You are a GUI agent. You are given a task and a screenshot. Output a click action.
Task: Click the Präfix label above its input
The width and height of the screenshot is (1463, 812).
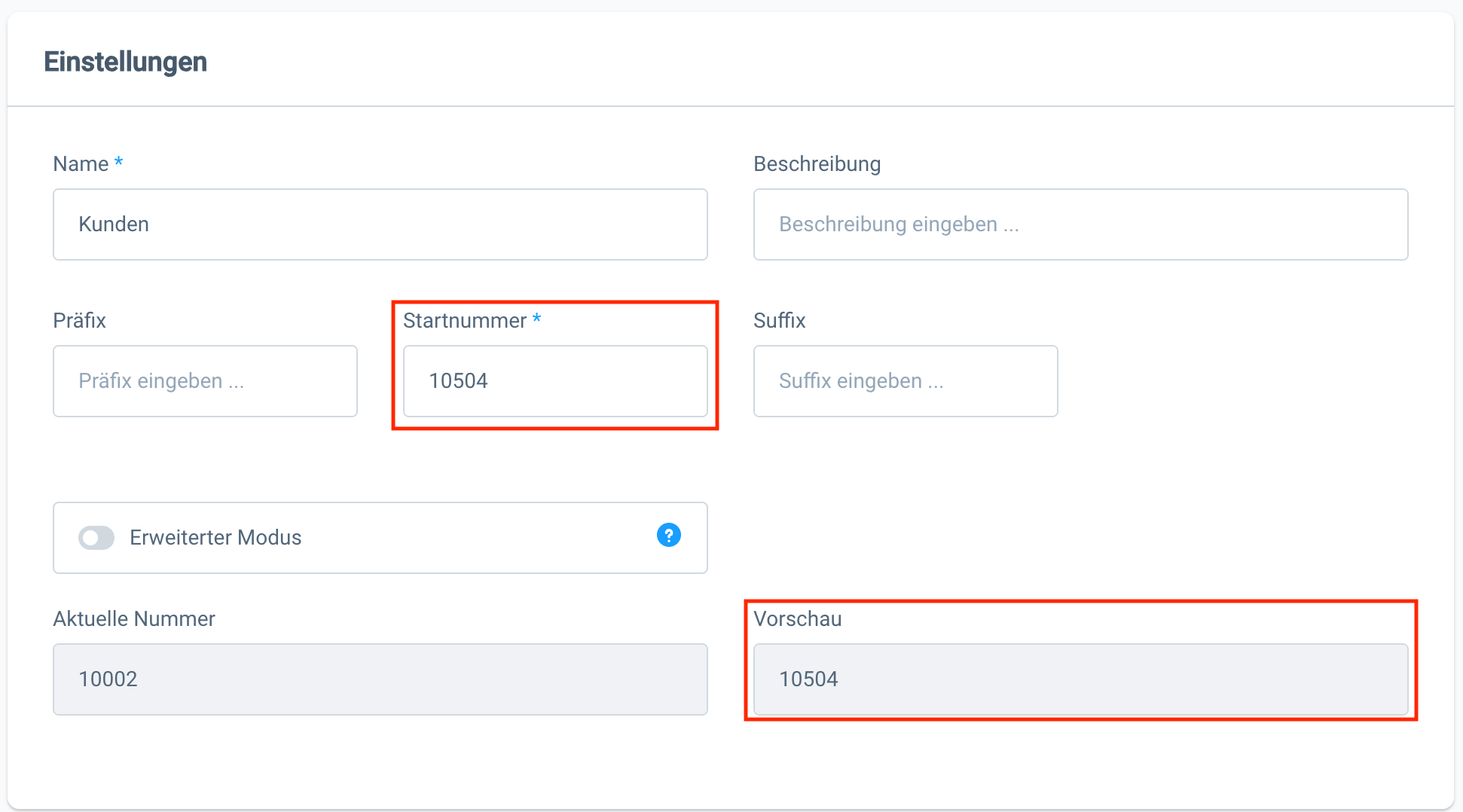pyautogui.click(x=78, y=320)
